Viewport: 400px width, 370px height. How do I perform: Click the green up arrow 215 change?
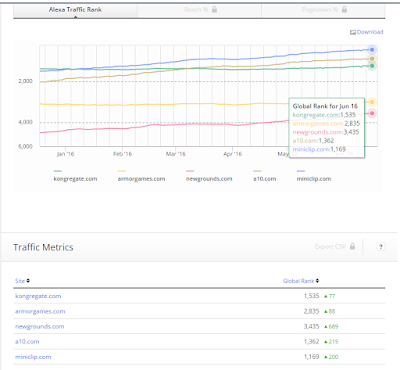pyautogui.click(x=331, y=342)
